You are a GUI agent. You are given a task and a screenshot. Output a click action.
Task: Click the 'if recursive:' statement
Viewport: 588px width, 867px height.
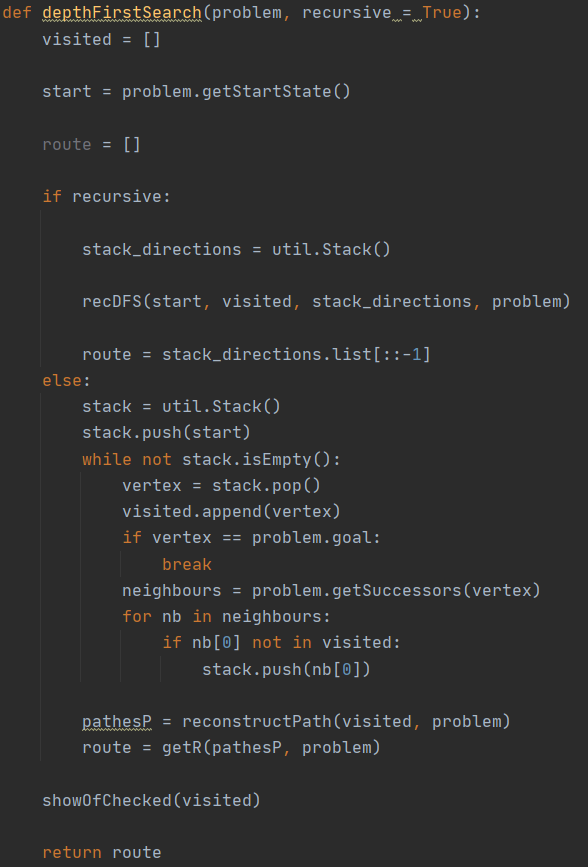click(106, 196)
